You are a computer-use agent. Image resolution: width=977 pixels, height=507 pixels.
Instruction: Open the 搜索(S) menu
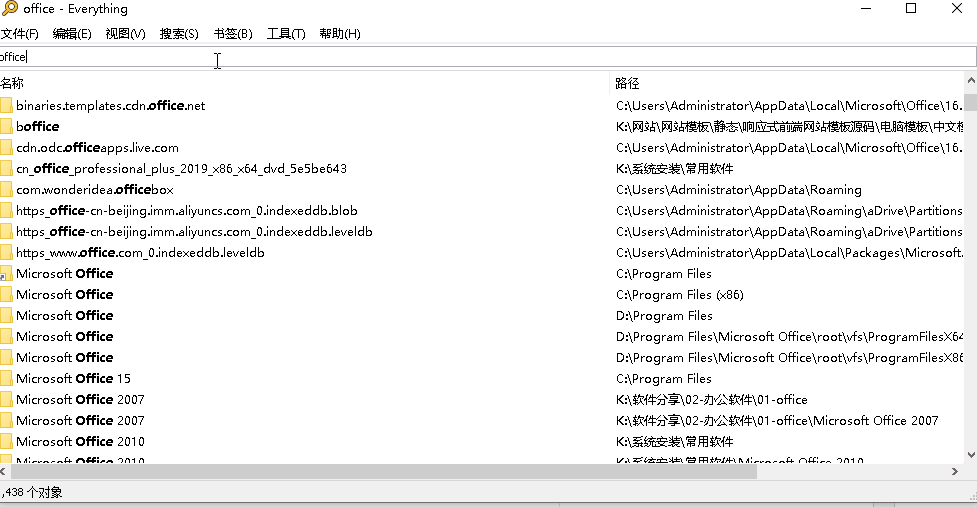point(179,34)
